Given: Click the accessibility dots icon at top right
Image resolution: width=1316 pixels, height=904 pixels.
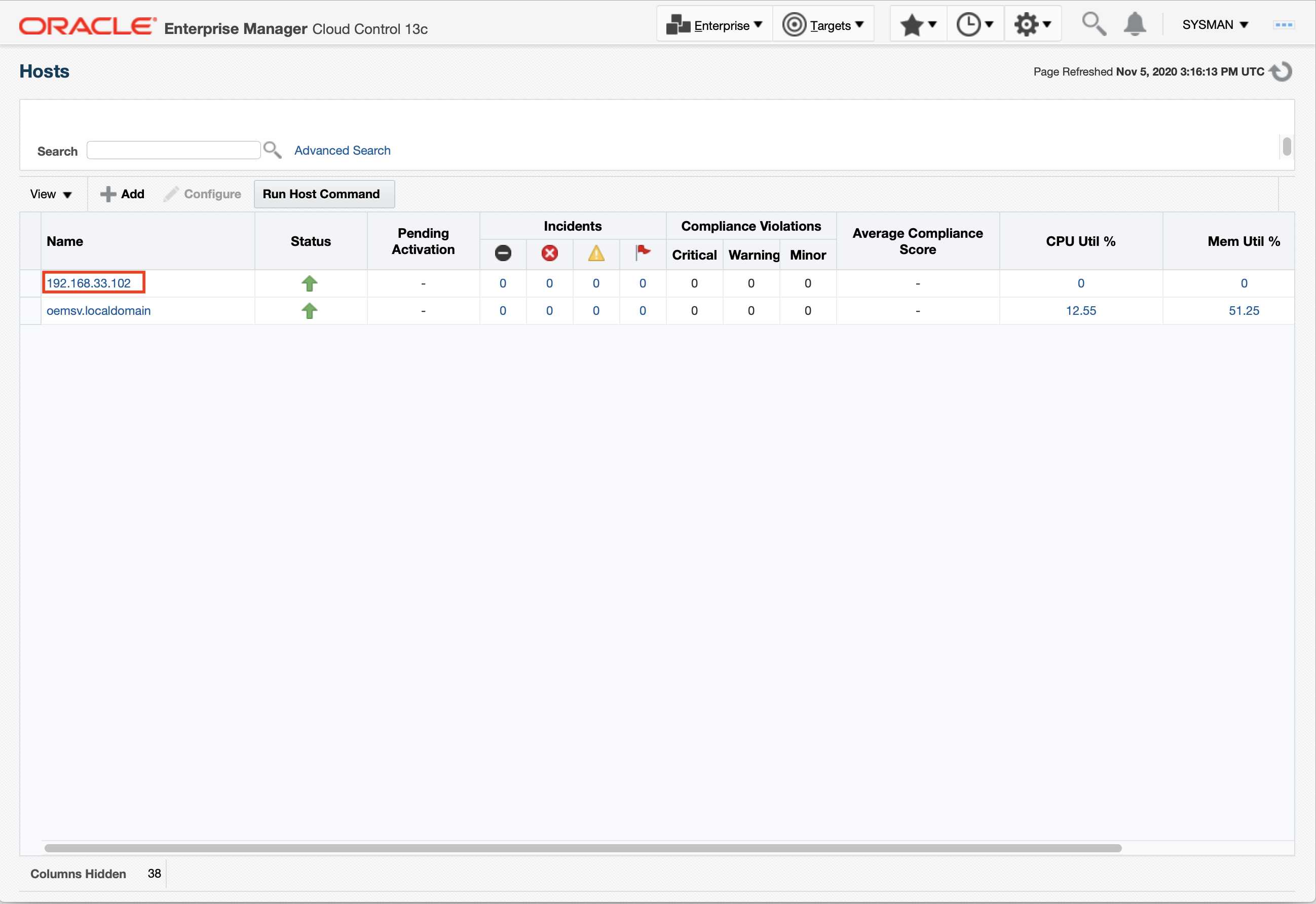Looking at the screenshot, I should point(1283,25).
